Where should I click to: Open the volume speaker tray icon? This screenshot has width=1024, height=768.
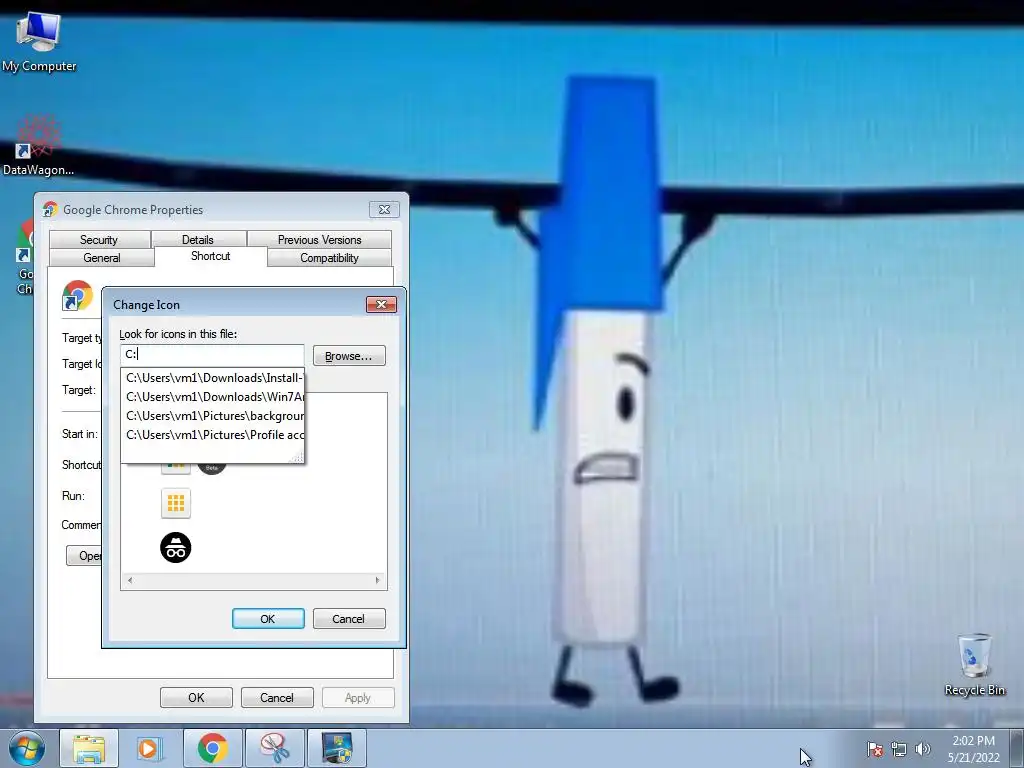pos(922,749)
